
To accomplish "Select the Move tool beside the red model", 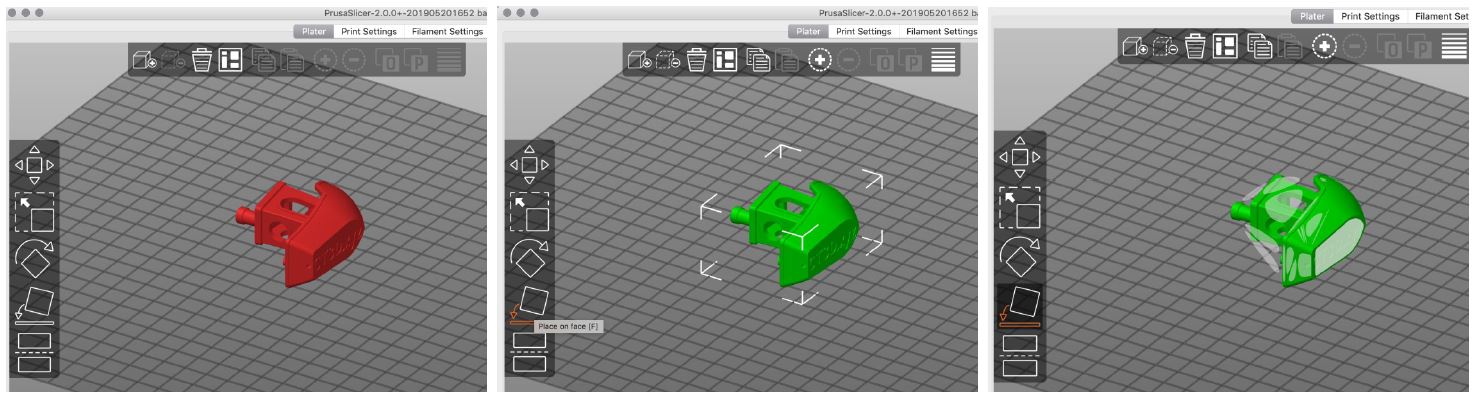I will click(34, 164).
